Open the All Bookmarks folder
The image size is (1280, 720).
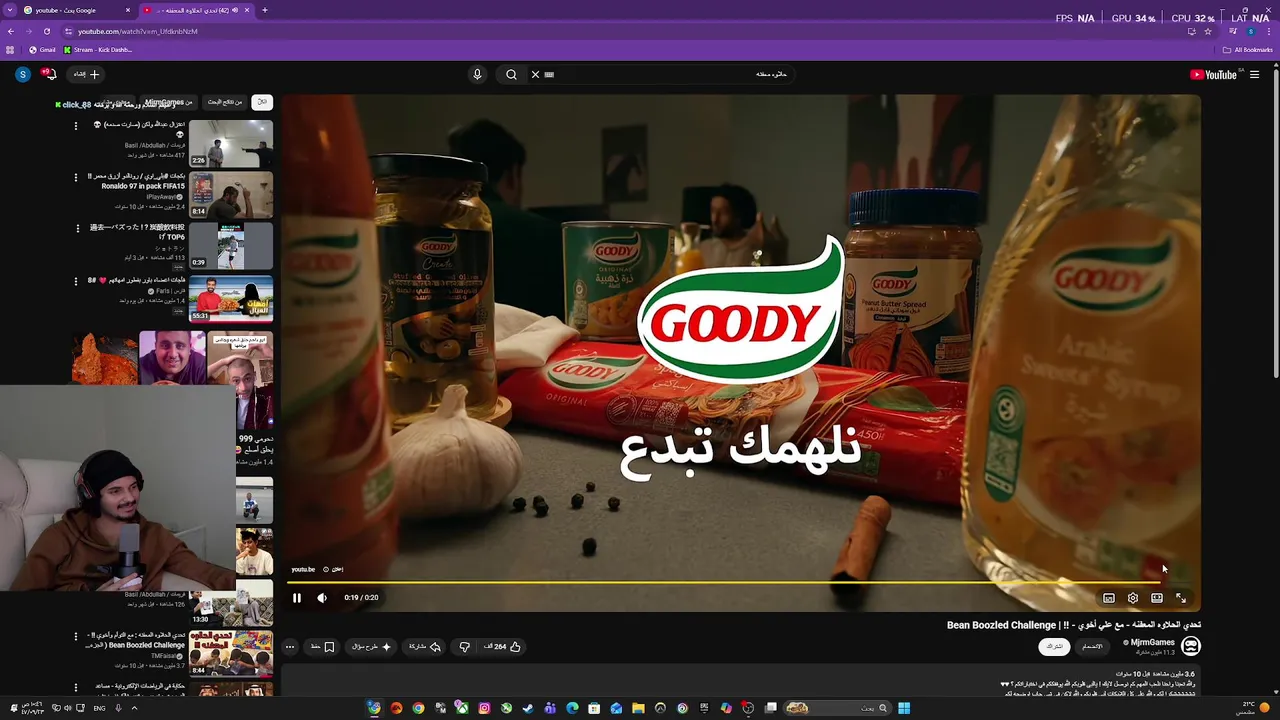[1248, 50]
